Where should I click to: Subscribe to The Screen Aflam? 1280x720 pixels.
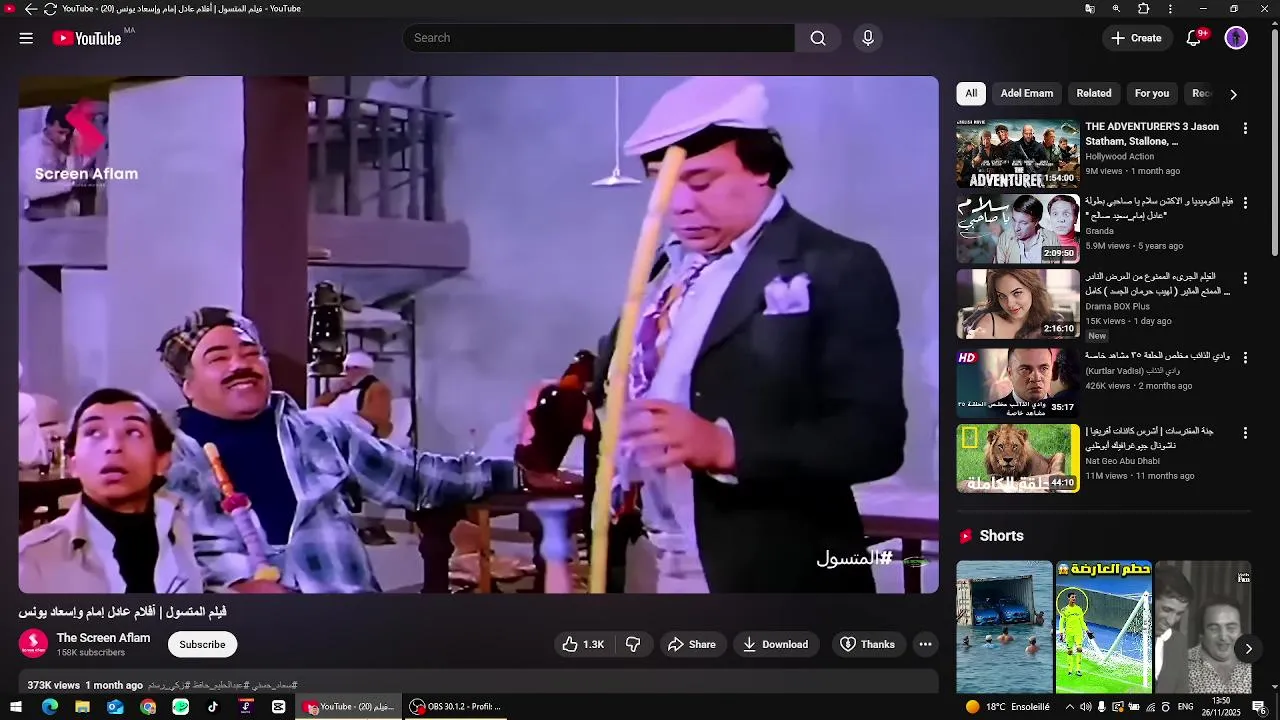[202, 645]
